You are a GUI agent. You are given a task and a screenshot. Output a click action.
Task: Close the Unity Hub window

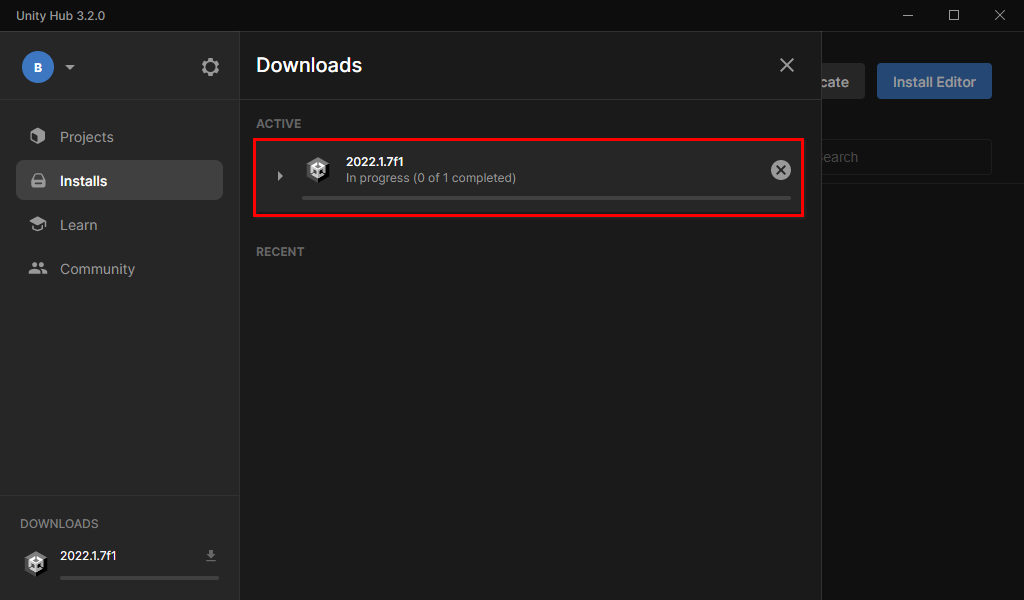point(1000,15)
